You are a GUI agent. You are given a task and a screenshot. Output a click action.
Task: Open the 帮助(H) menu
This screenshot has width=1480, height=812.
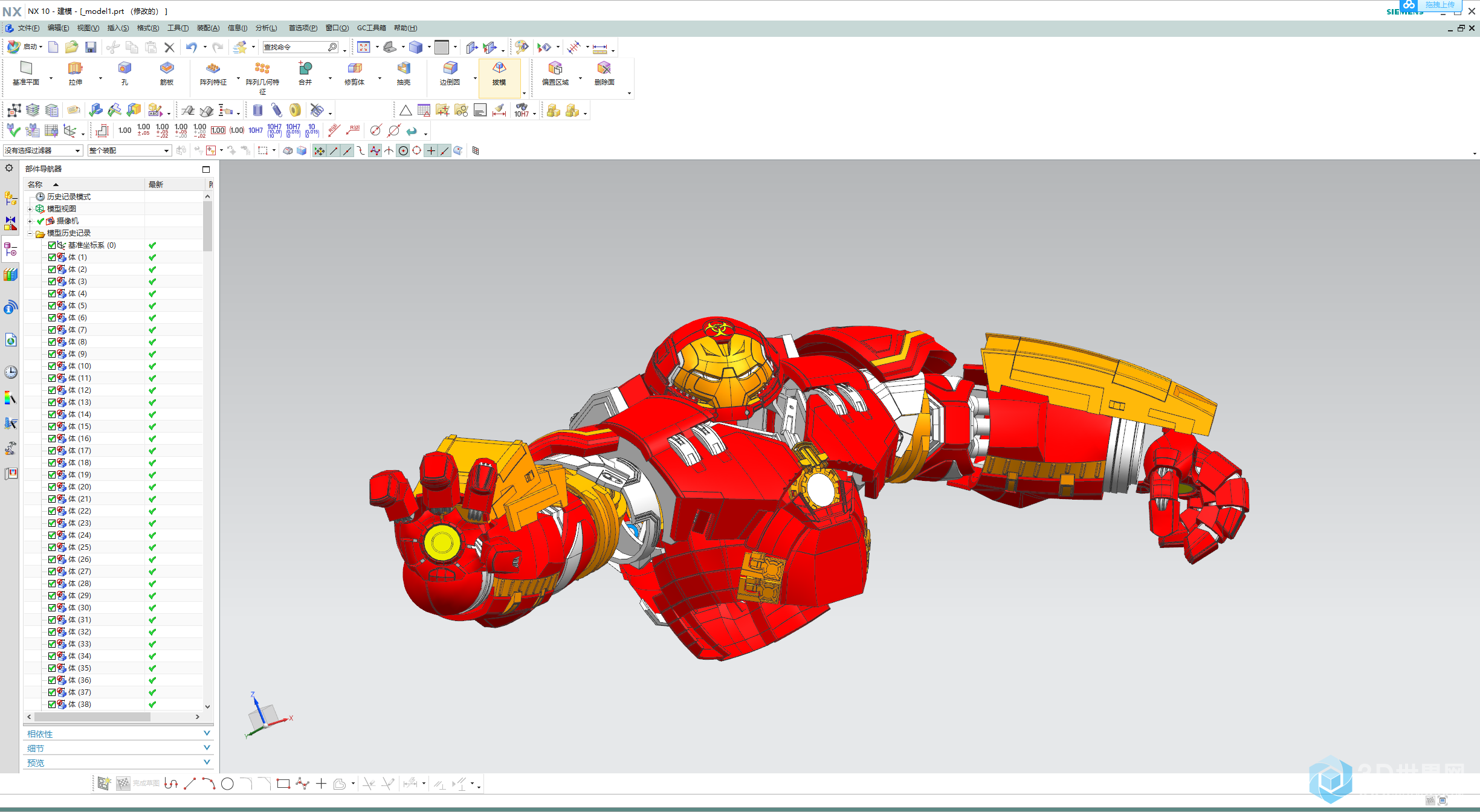coord(405,28)
